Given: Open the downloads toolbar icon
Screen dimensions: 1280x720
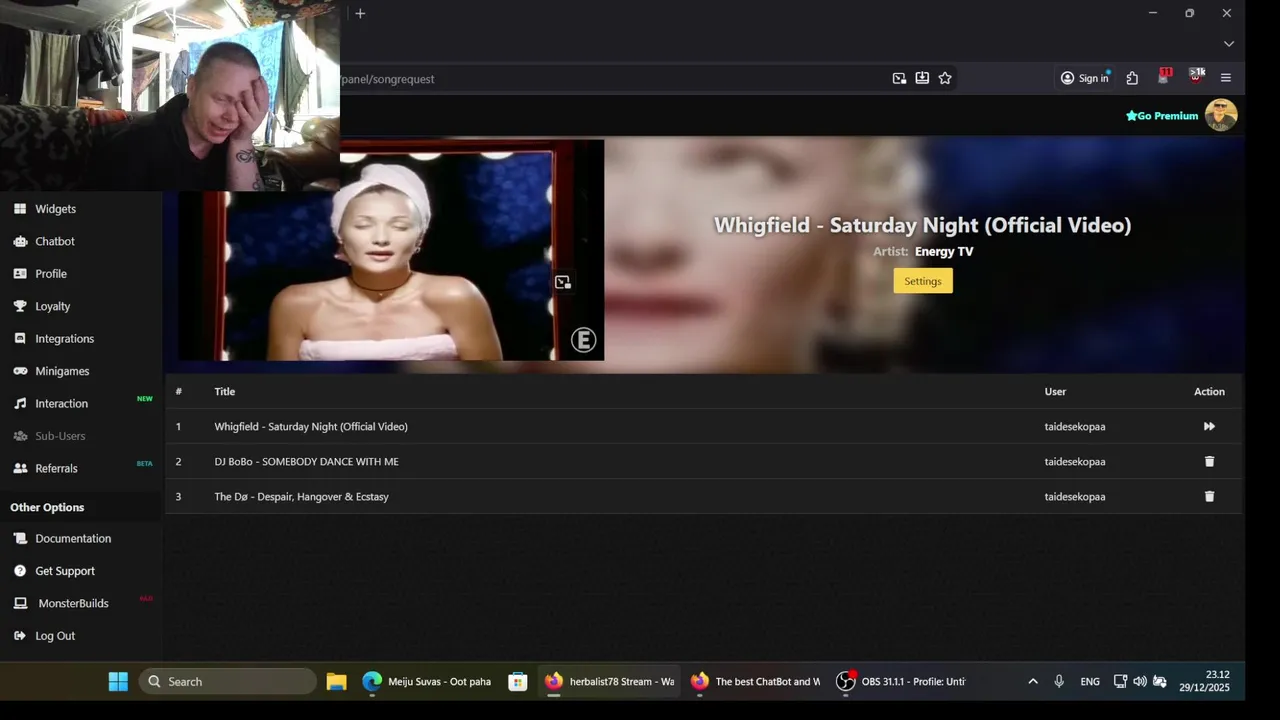Looking at the screenshot, I should click(922, 78).
